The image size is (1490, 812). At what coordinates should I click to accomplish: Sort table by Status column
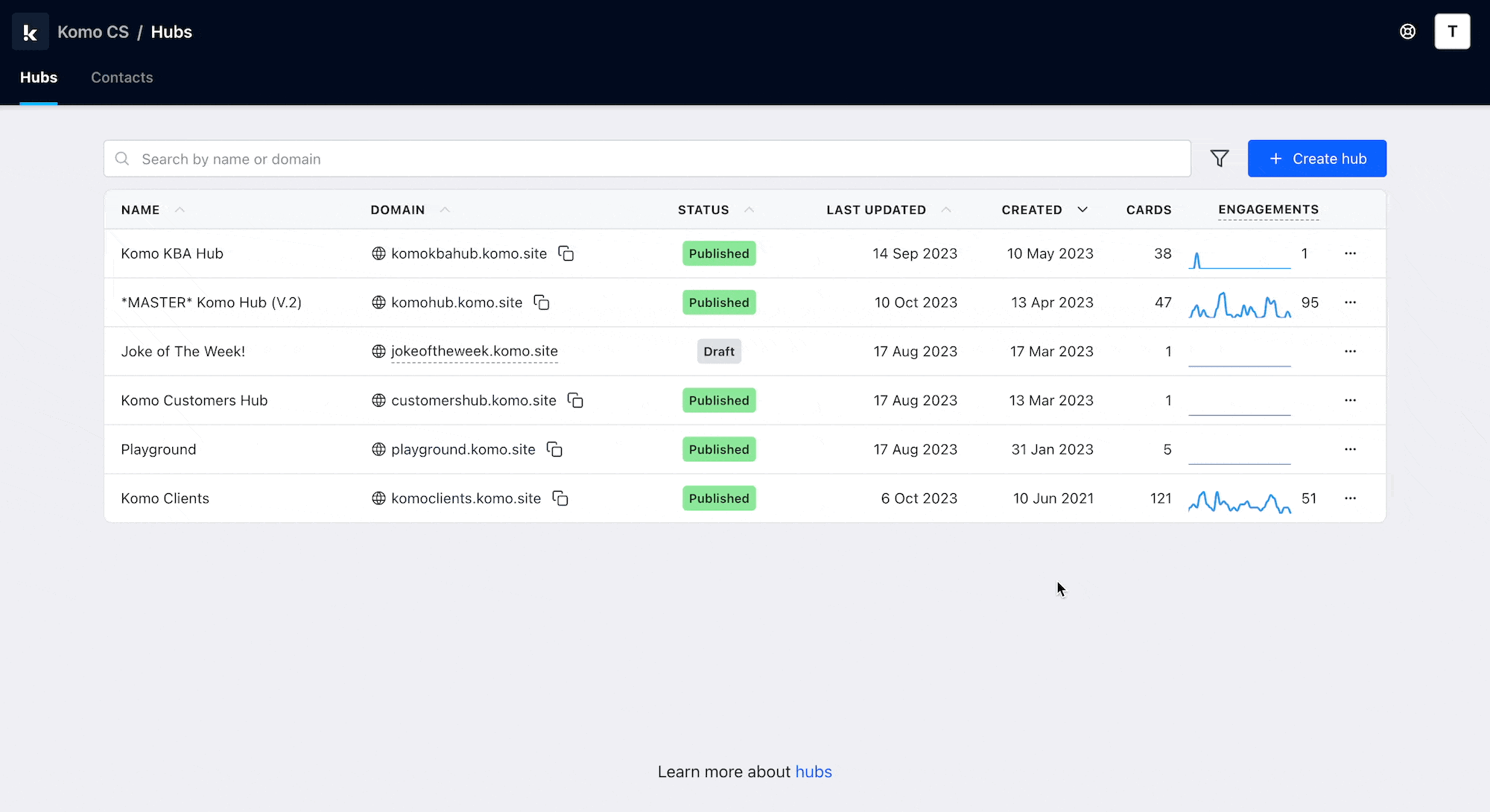coord(703,210)
